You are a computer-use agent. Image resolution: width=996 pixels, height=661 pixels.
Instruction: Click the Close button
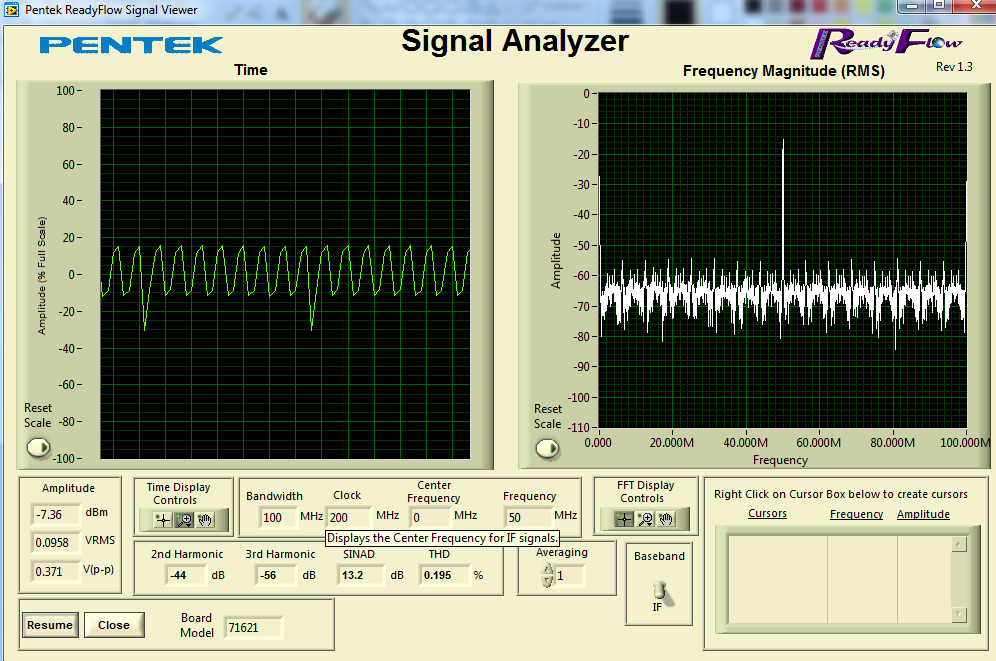coord(114,625)
